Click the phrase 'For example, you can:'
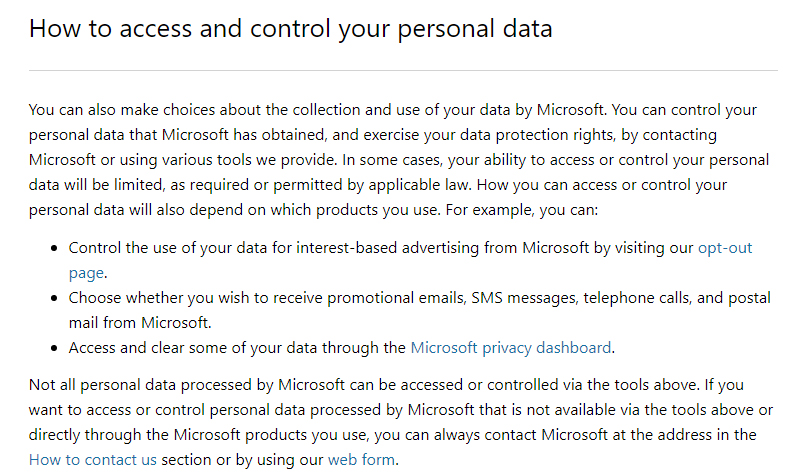The height and width of the screenshot is (476, 805). pos(522,210)
